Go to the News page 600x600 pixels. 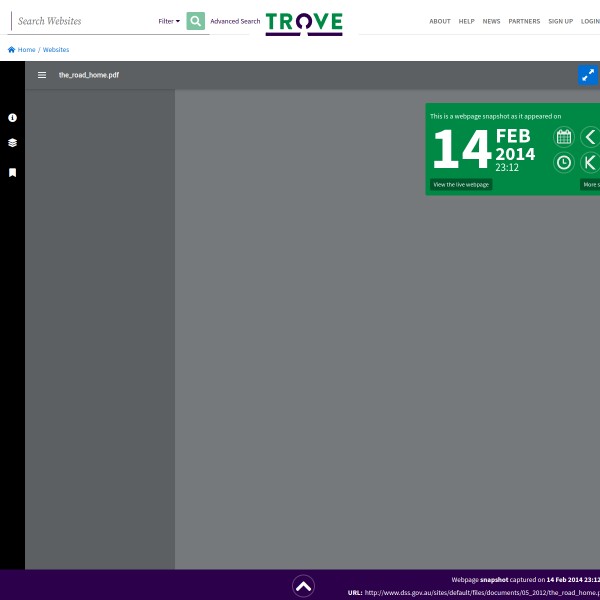(x=491, y=21)
